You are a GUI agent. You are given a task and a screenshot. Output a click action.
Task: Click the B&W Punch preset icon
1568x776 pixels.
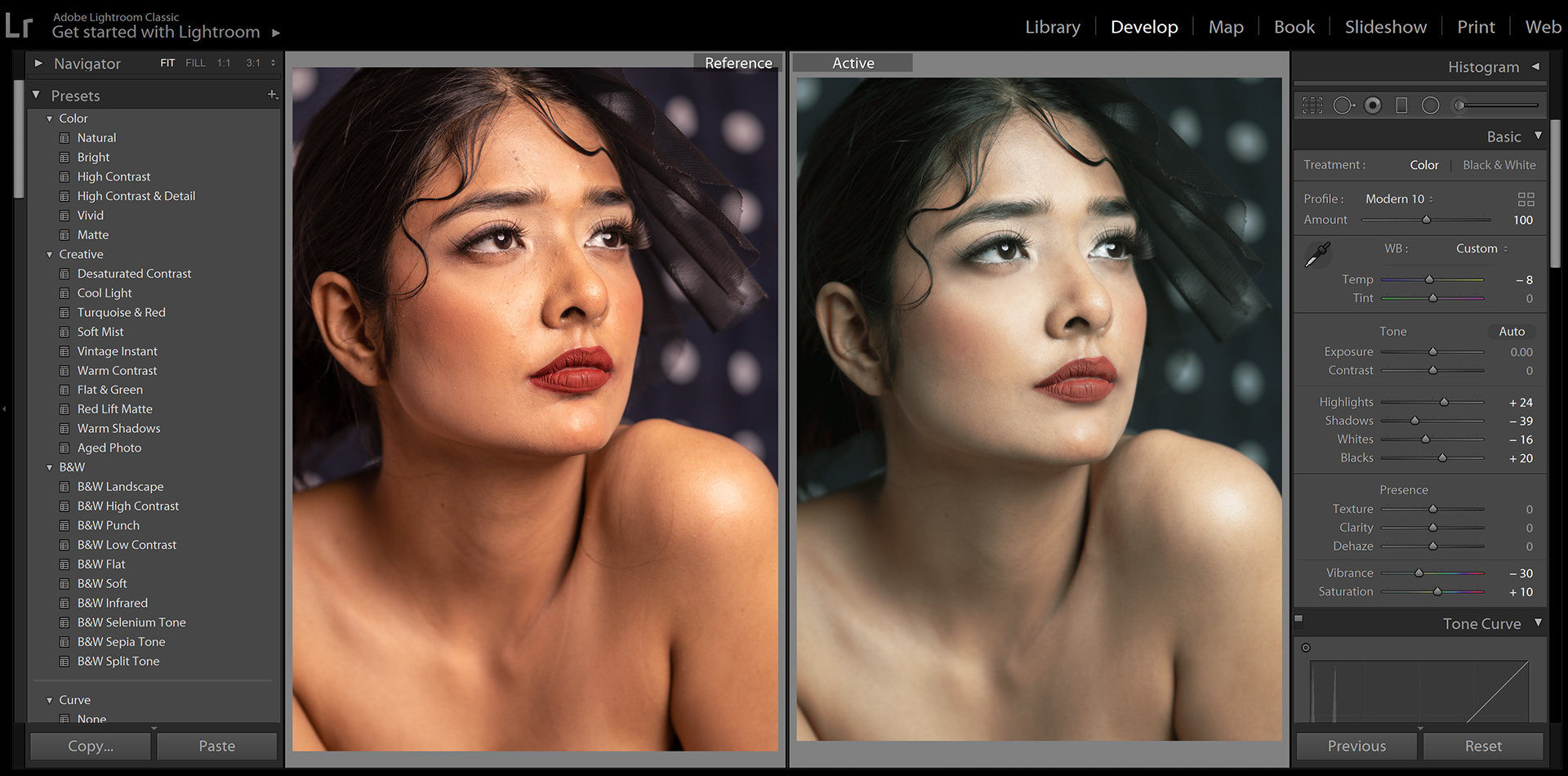coord(65,525)
